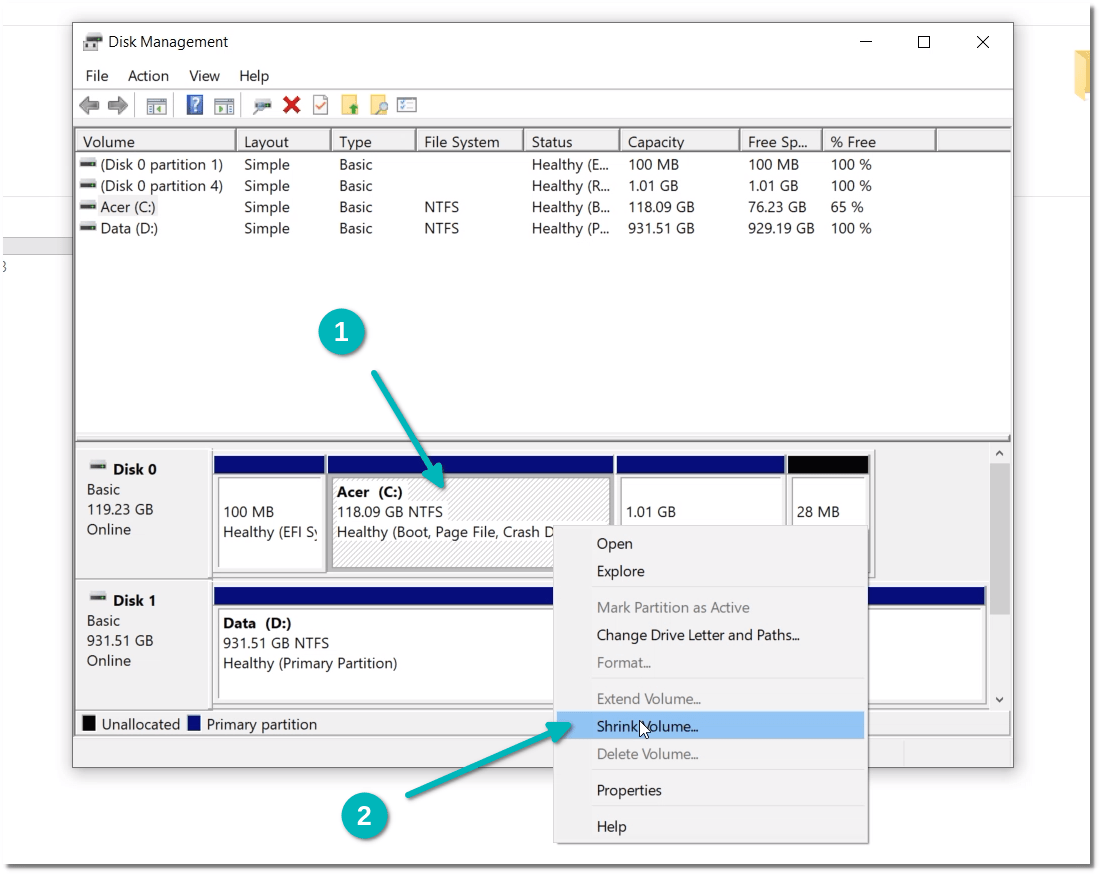Click the scroll down arrow in disk pane
Image resolution: width=1101 pixels, height=875 pixels.
tap(999, 700)
